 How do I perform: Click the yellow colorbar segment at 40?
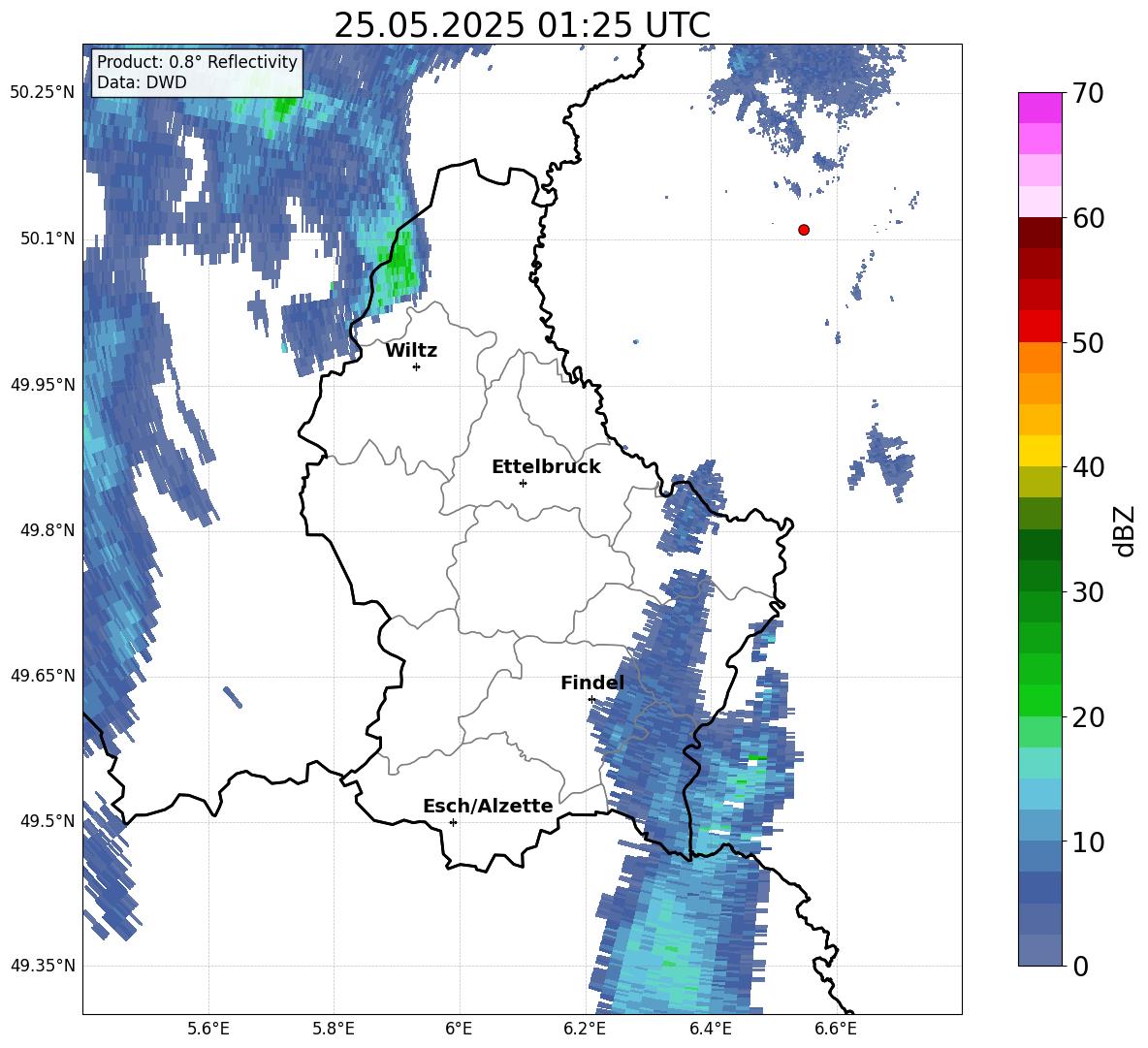(x=1039, y=451)
